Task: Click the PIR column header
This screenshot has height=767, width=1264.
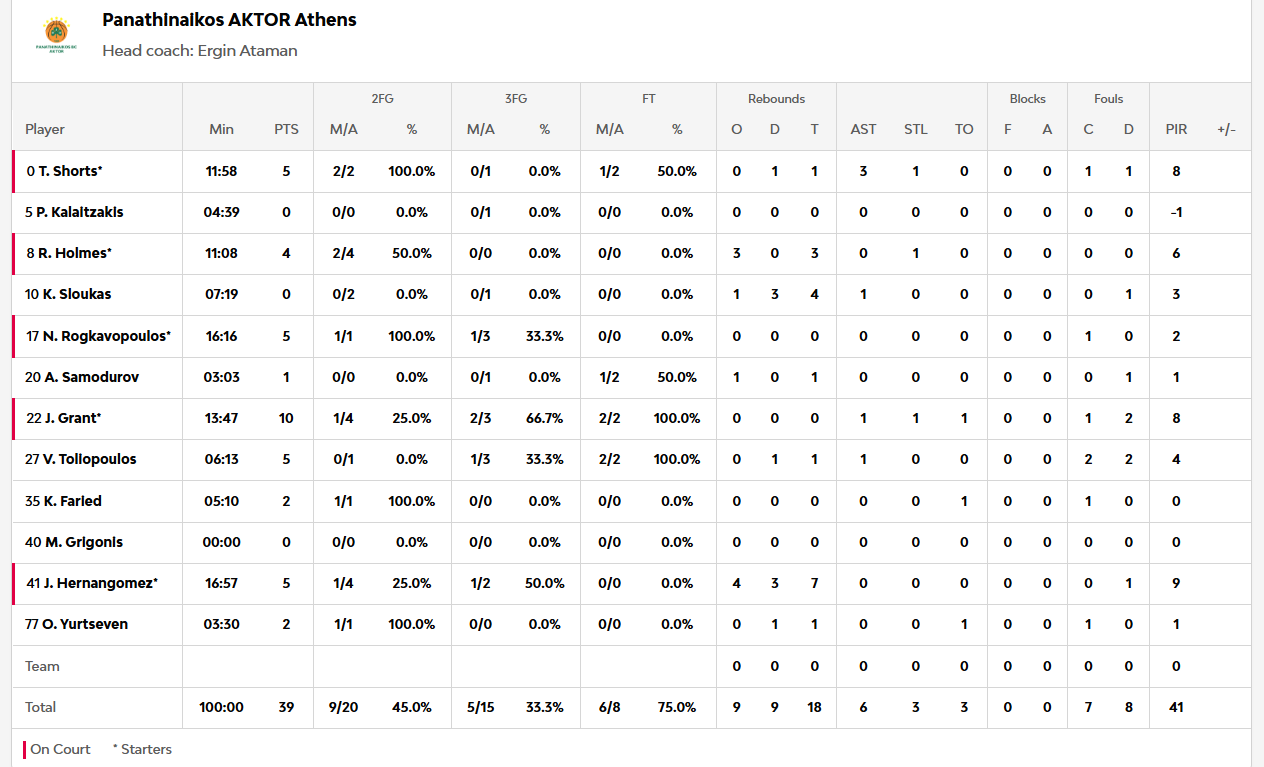Action: tap(1176, 129)
